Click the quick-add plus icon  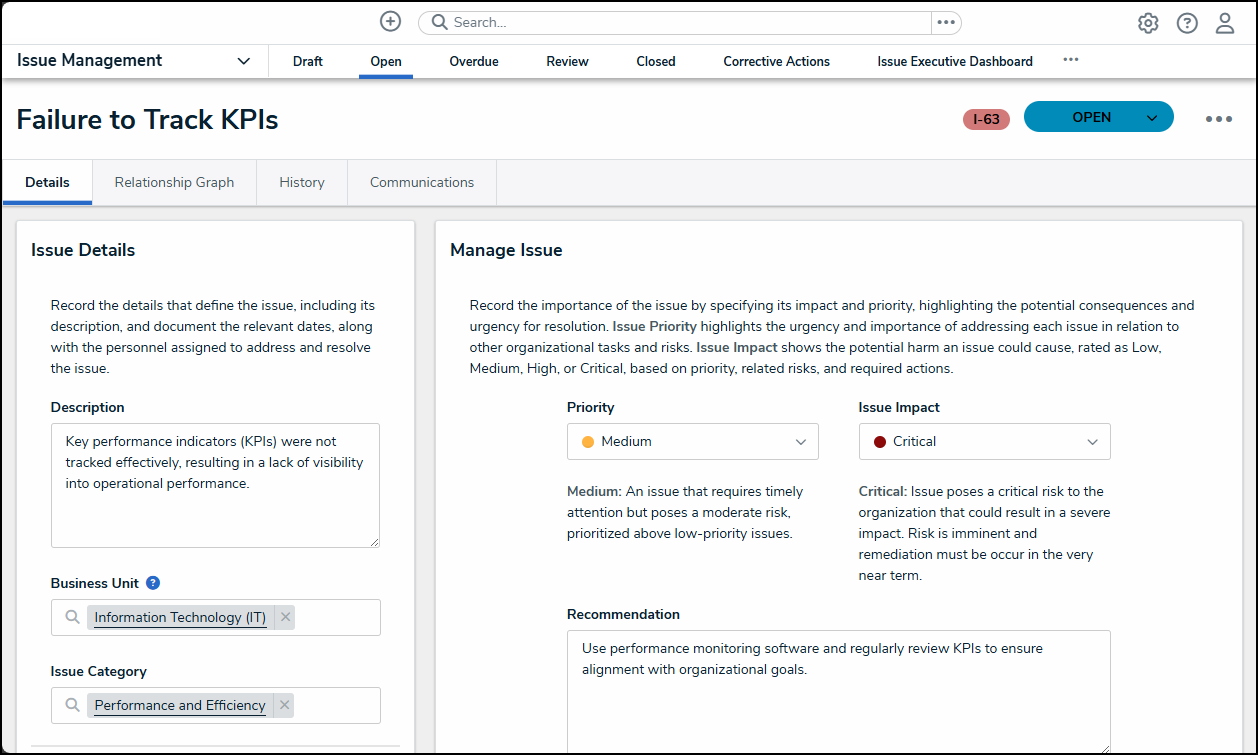391,22
